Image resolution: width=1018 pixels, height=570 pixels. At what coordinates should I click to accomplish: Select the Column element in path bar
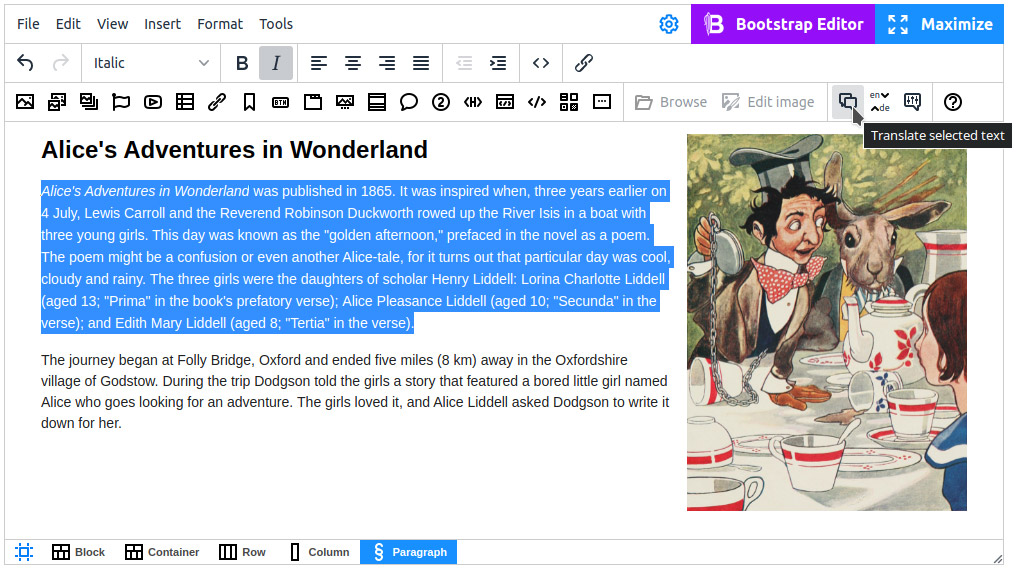tap(319, 552)
